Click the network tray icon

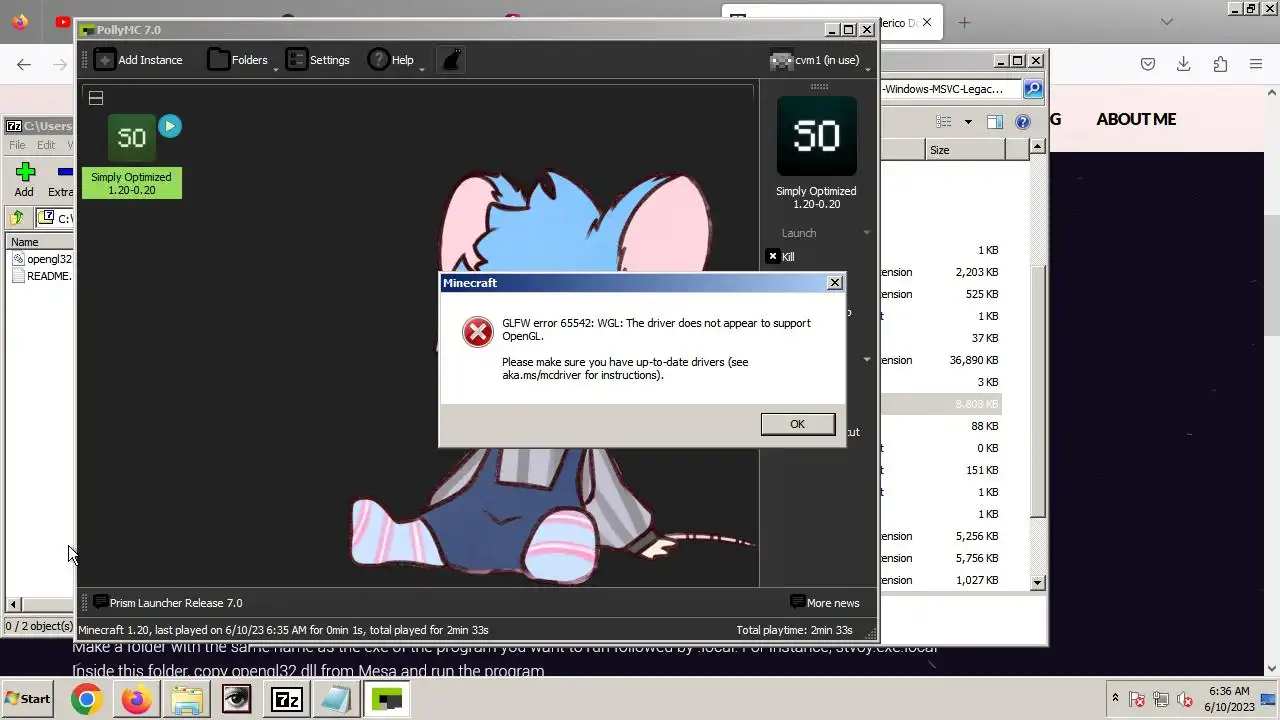[1161, 700]
